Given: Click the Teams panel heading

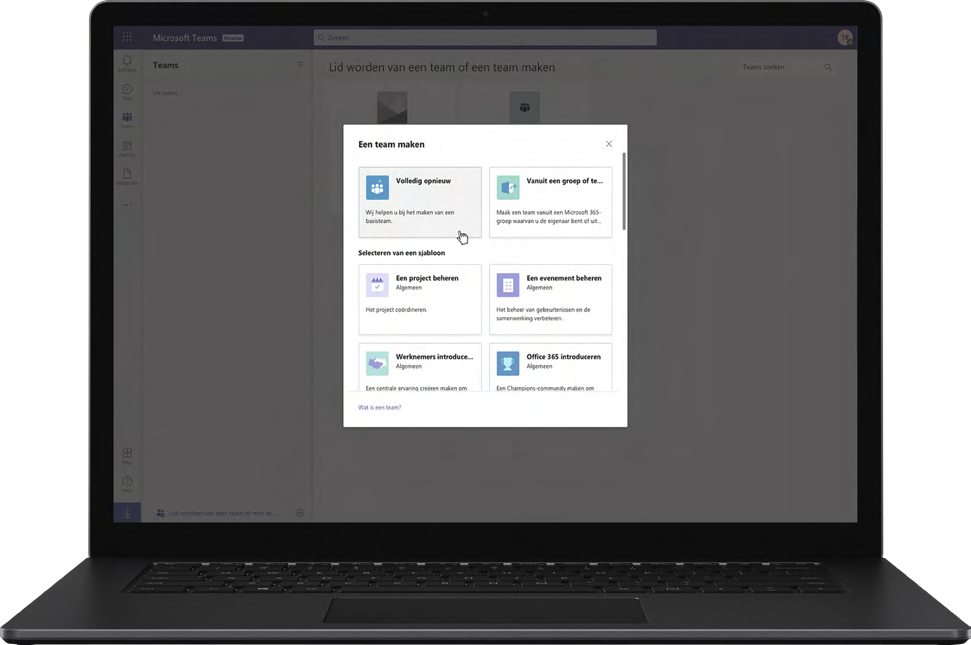Looking at the screenshot, I should (x=165, y=65).
